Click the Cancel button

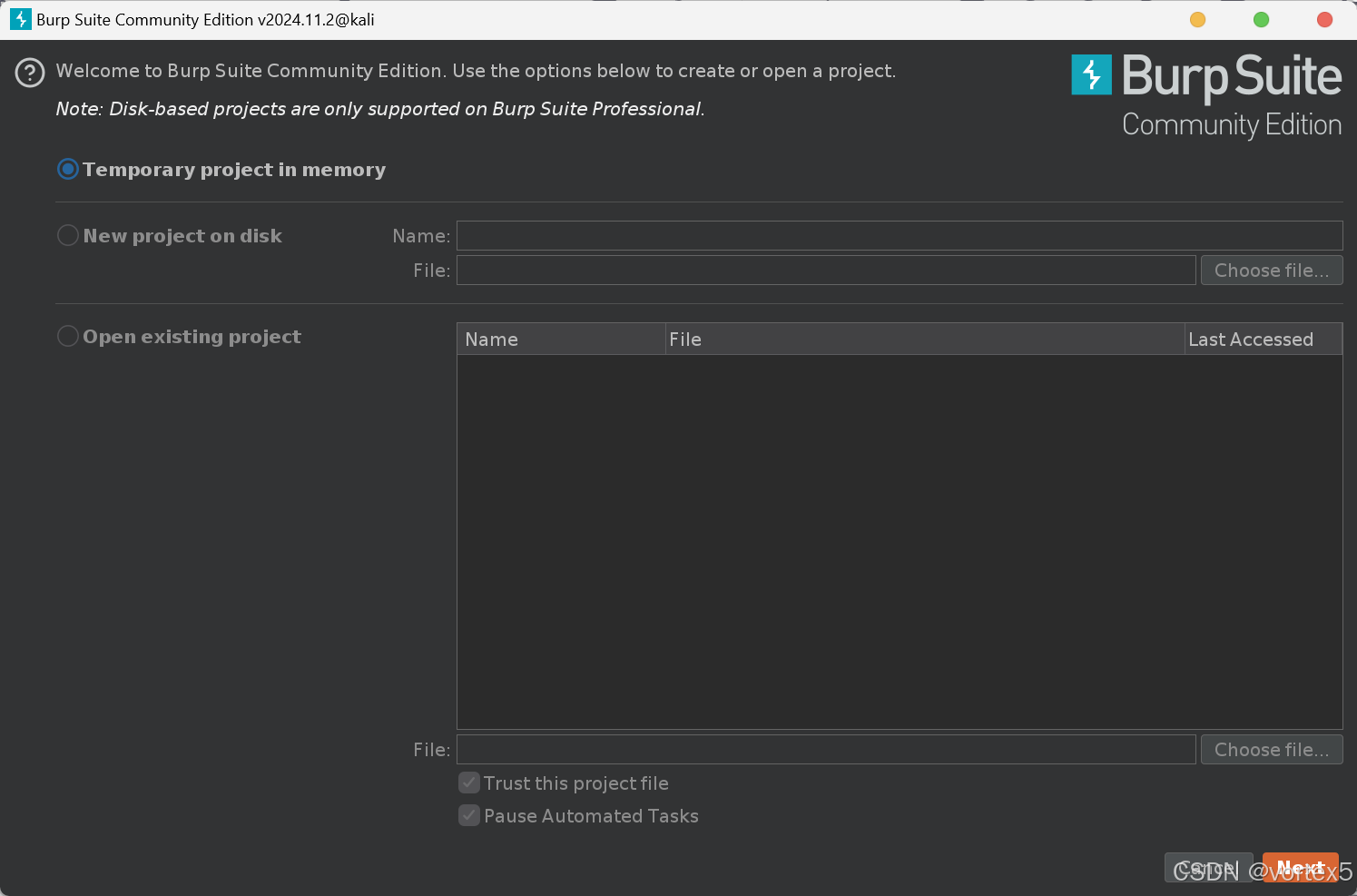[1209, 868]
